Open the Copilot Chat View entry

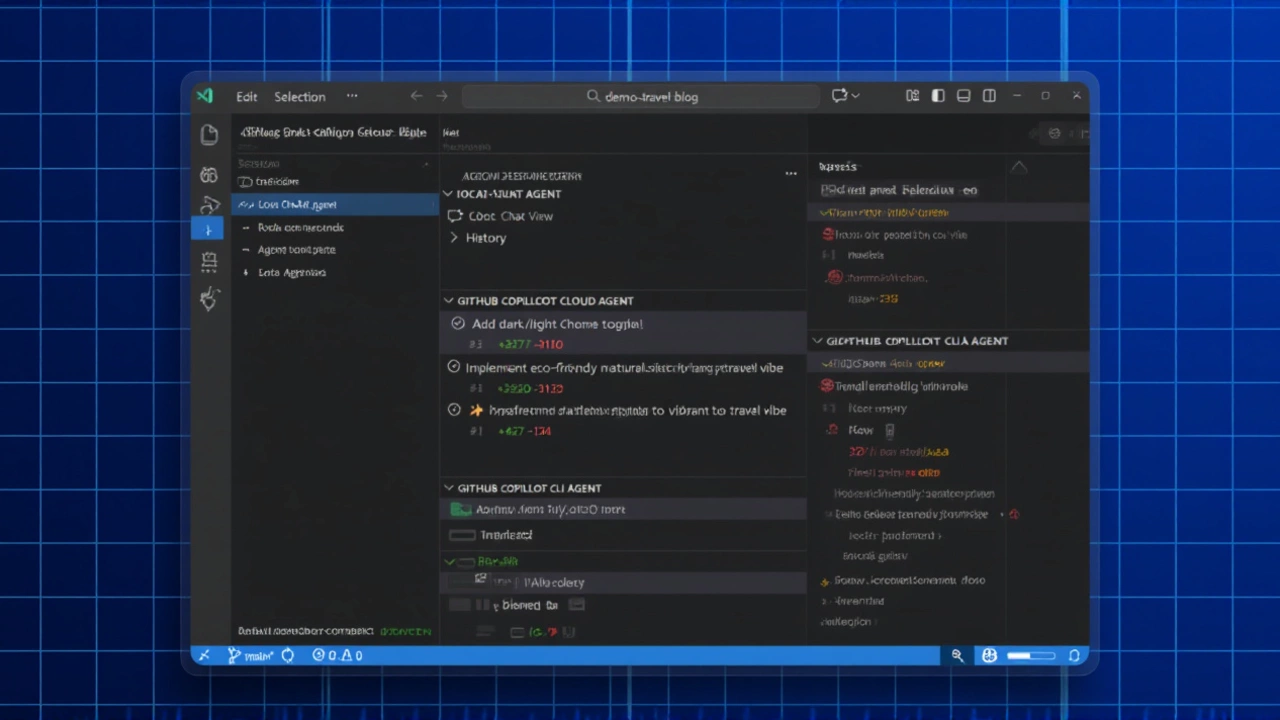pos(510,216)
